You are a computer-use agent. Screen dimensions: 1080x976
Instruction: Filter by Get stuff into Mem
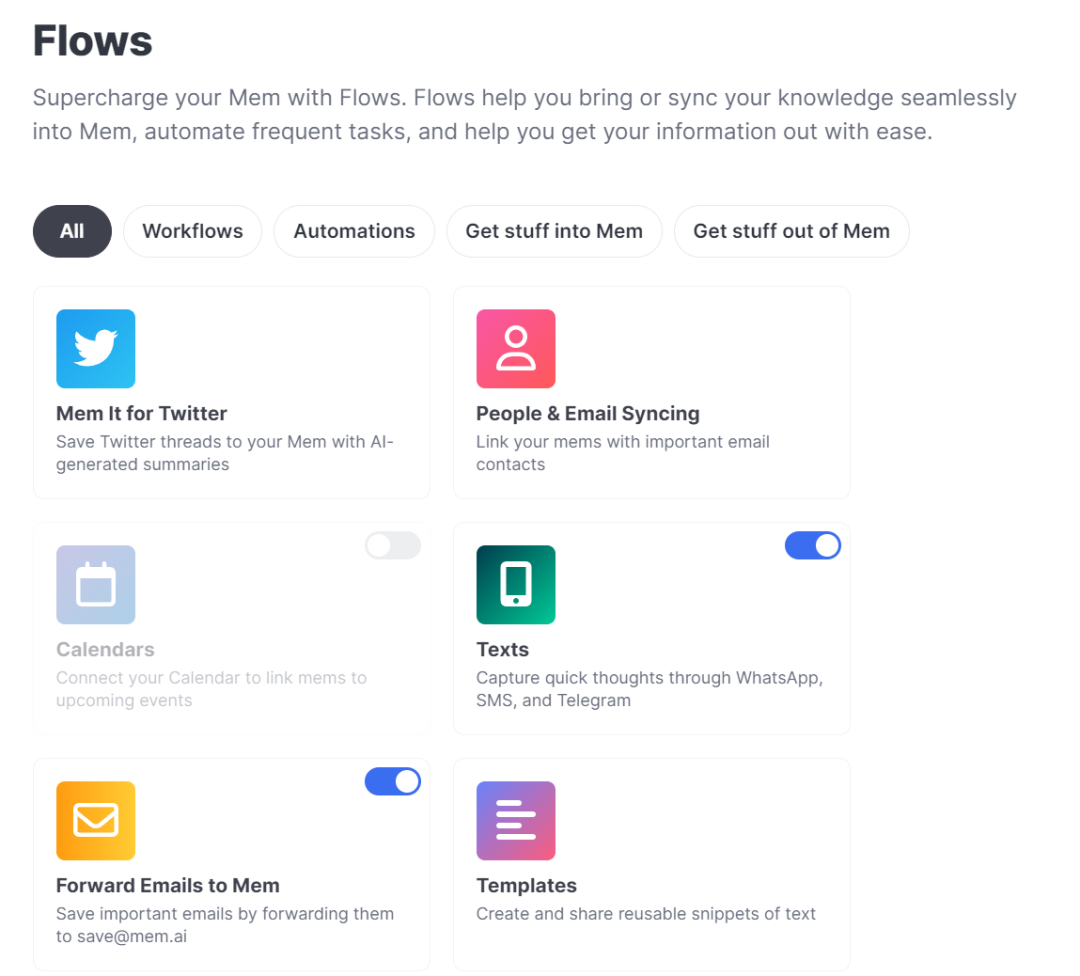554,231
